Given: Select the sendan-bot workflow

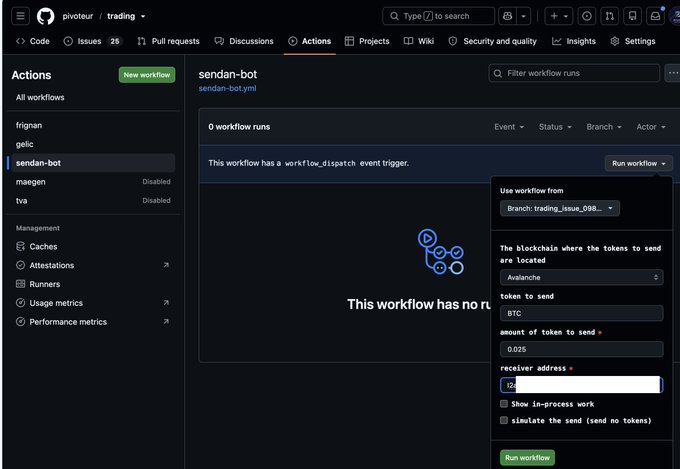Looking at the screenshot, I should click(x=93, y=163).
